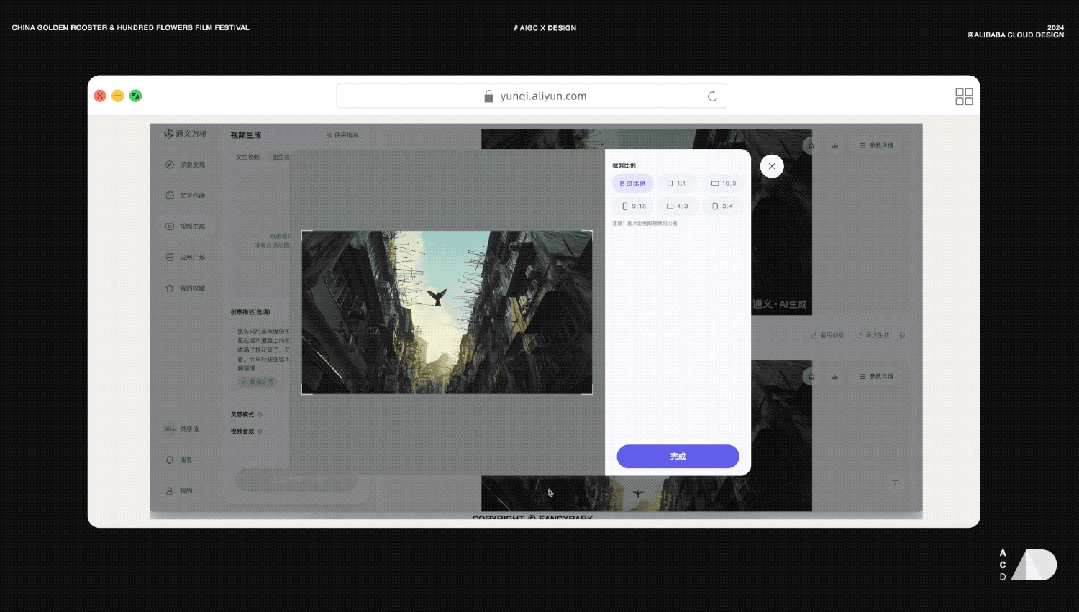The height and width of the screenshot is (612, 1079).
Task: Open parameter details for the top result
Action: pos(877,145)
